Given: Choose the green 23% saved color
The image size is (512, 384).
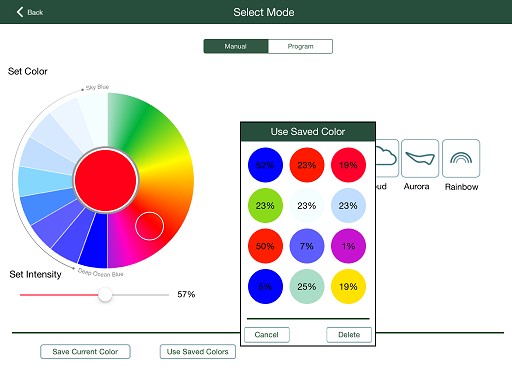Looking at the screenshot, I should (265, 205).
